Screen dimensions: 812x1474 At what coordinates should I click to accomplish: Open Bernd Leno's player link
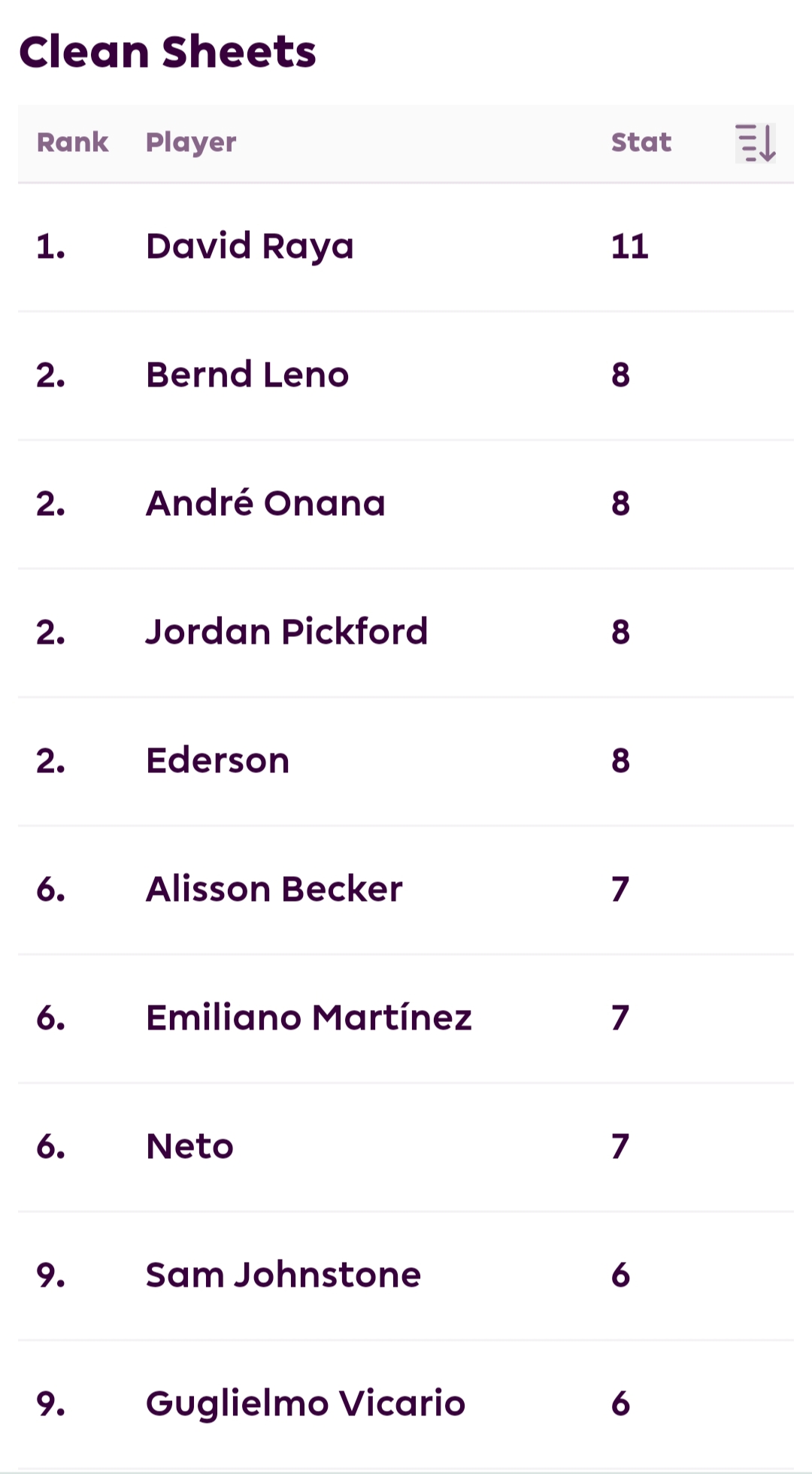[x=247, y=375]
